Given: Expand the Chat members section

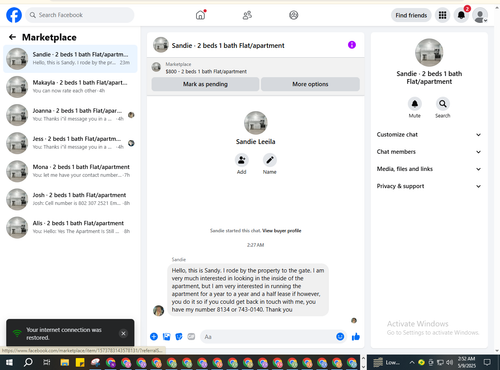Looking at the screenshot, I should (x=429, y=152).
